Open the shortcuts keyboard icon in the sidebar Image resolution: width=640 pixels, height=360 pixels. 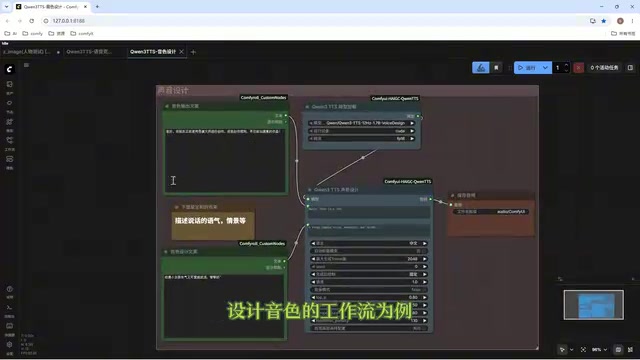pos(9,326)
